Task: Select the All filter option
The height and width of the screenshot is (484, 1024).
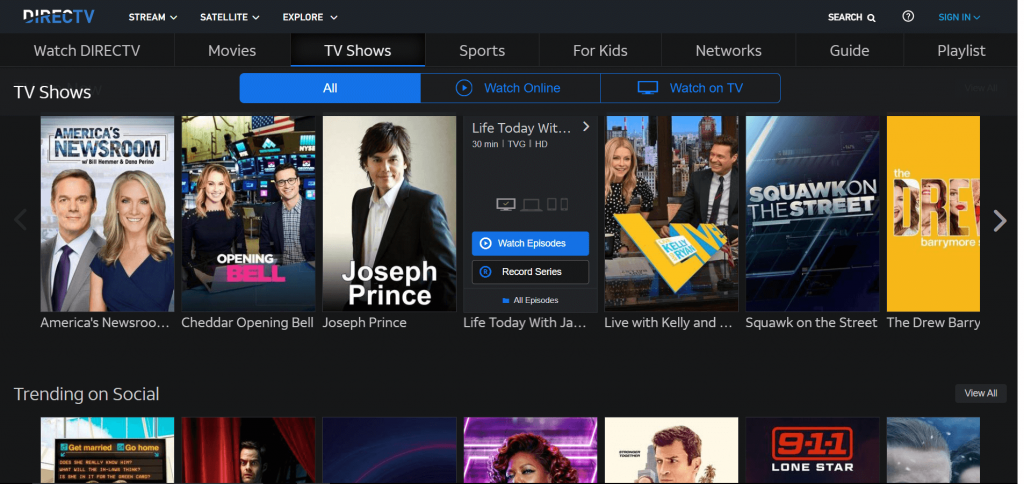Action: 330,88
